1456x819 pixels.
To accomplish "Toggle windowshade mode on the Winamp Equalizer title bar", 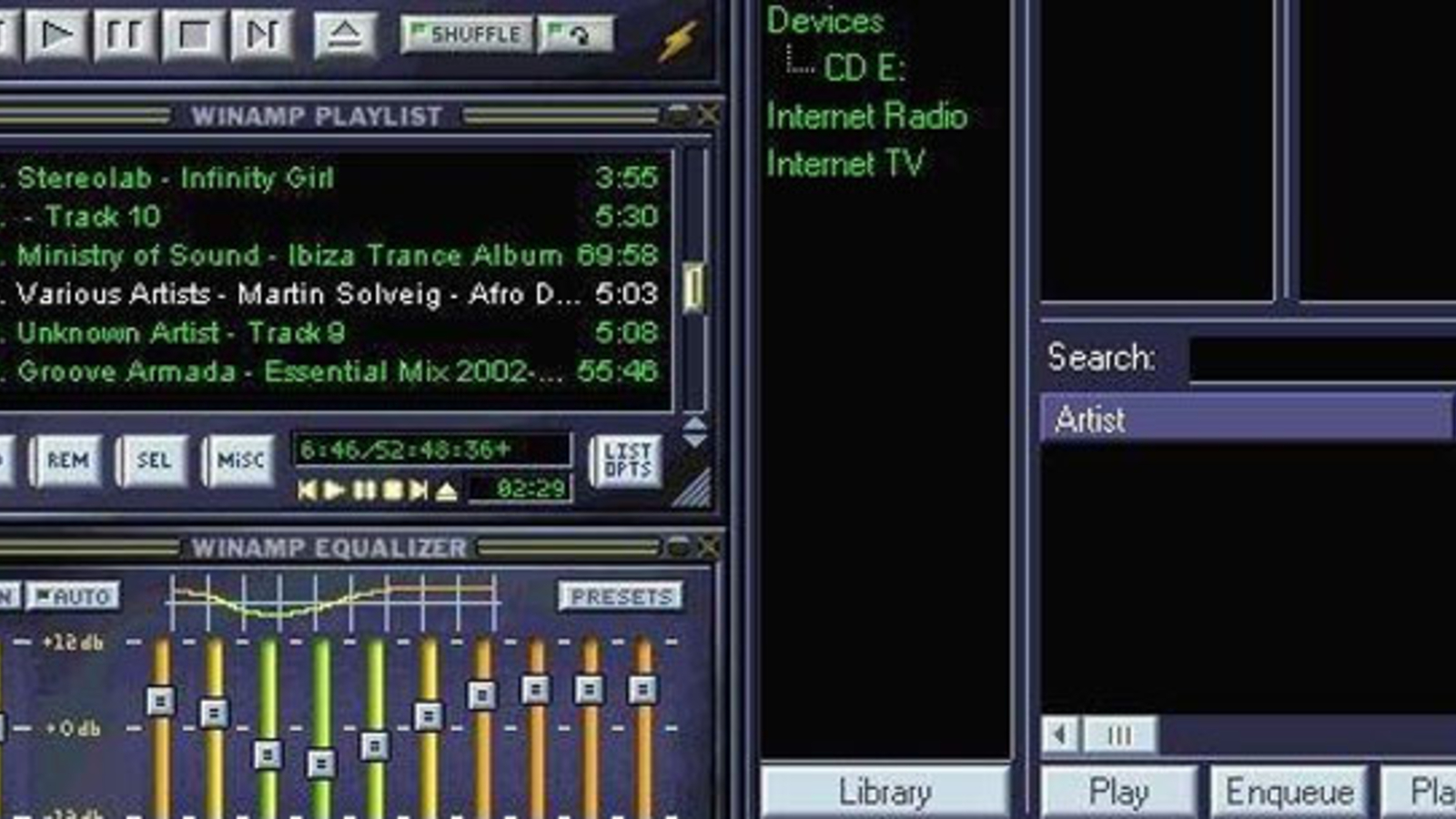I will tap(678, 547).
